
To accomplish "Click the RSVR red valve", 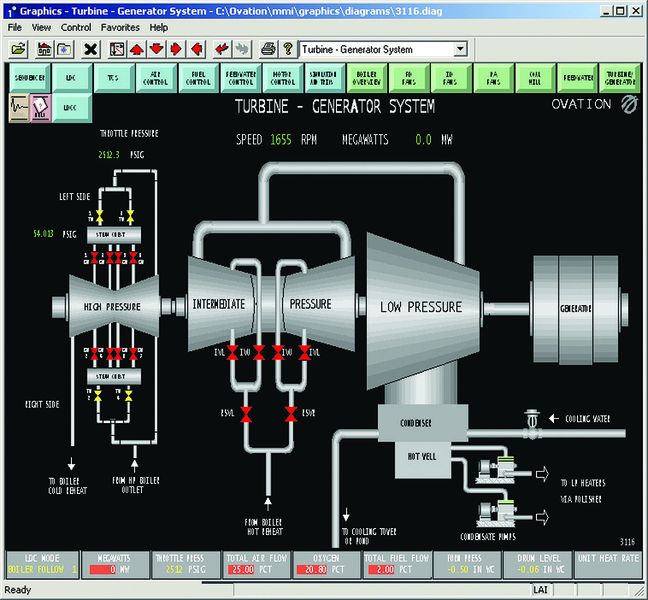I will point(291,414).
